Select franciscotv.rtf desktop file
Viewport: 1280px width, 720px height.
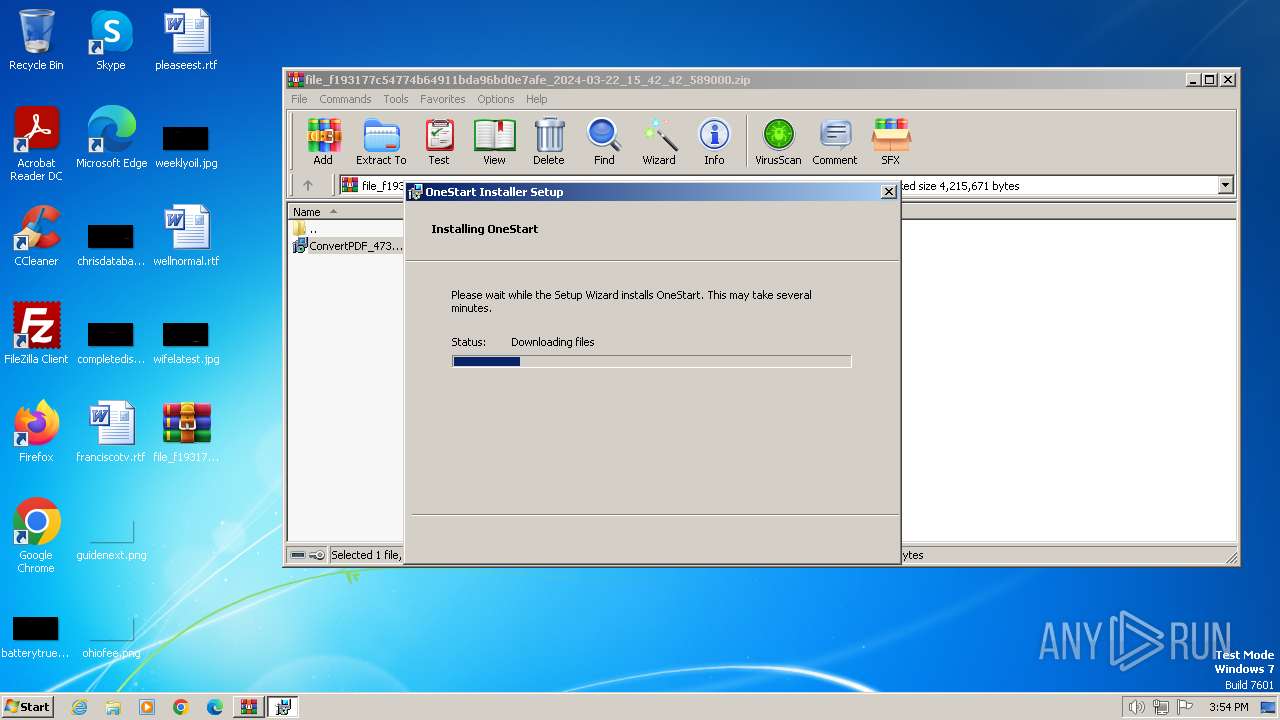[111, 432]
